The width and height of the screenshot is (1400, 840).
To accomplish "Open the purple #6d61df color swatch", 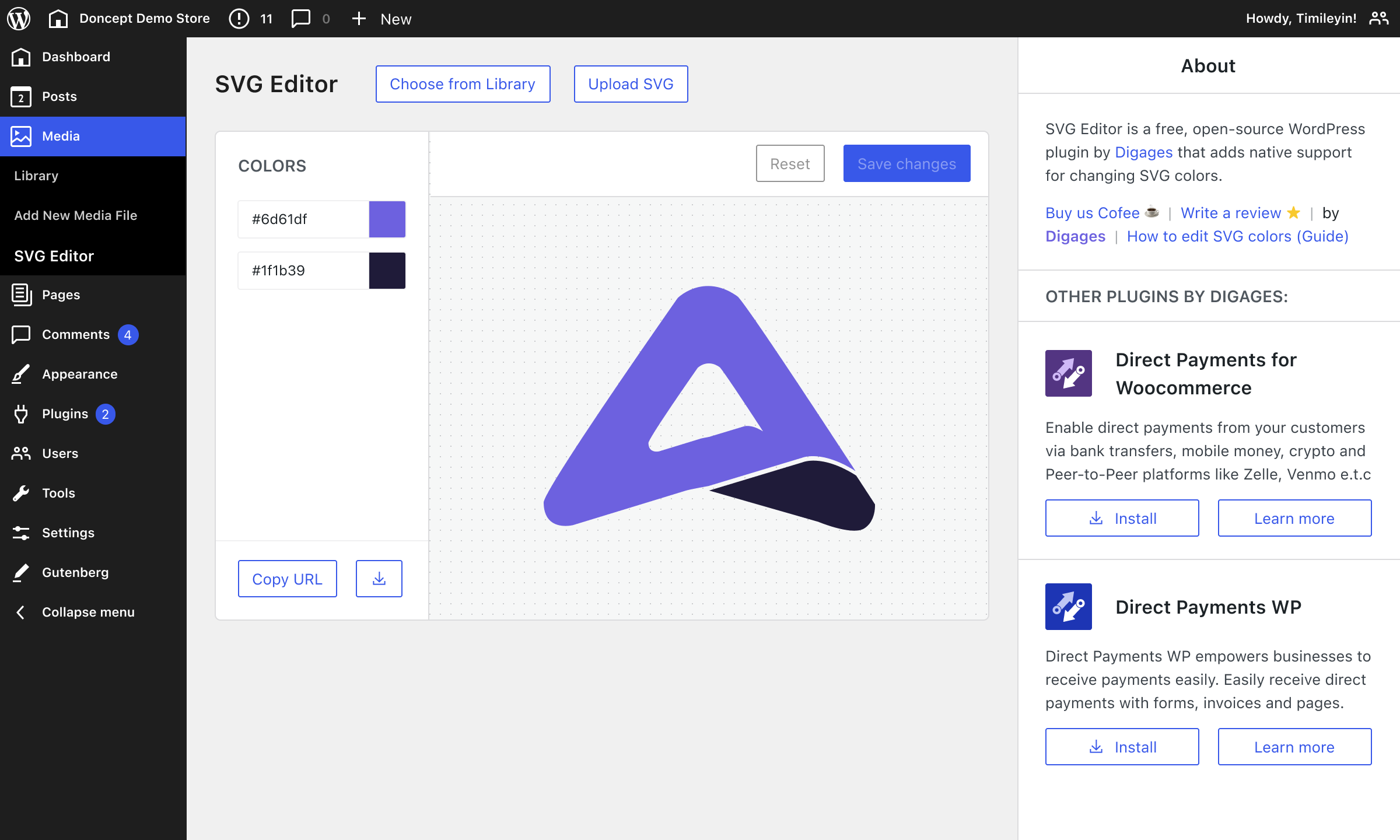I will (x=387, y=219).
